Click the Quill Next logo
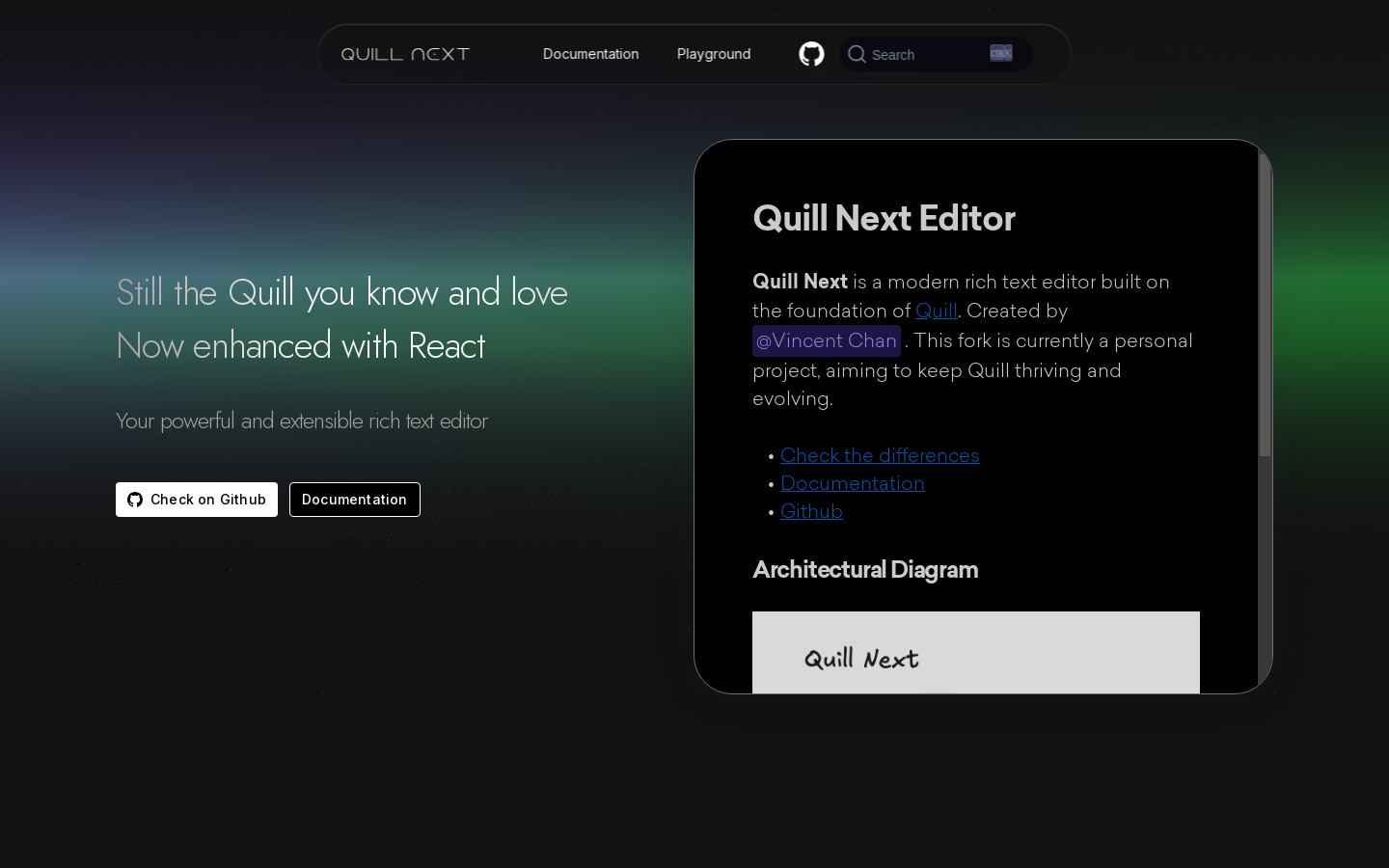Image resolution: width=1389 pixels, height=868 pixels. [405, 54]
